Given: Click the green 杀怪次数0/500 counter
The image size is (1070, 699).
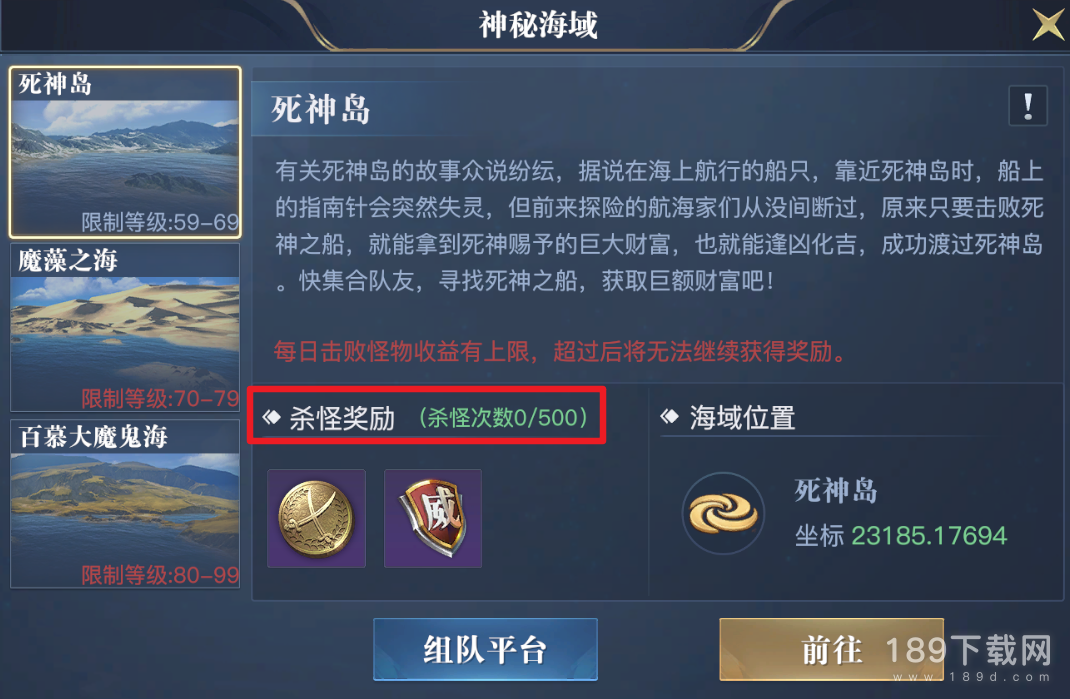Looking at the screenshot, I should coord(504,418).
